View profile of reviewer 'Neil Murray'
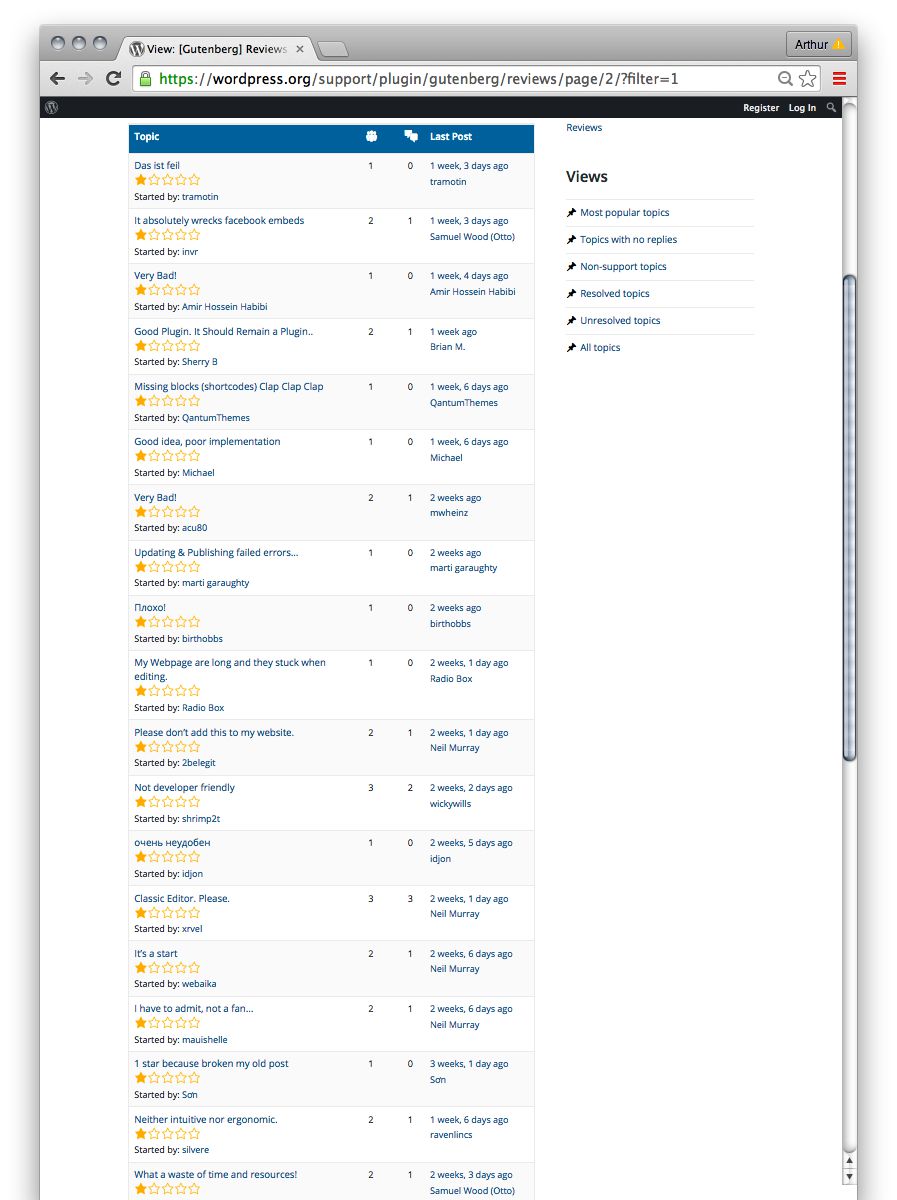The height and width of the screenshot is (1200, 897). (455, 747)
